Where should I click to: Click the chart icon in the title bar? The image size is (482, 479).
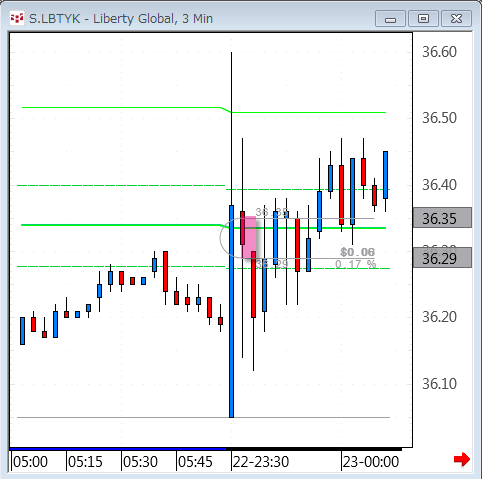(17, 19)
